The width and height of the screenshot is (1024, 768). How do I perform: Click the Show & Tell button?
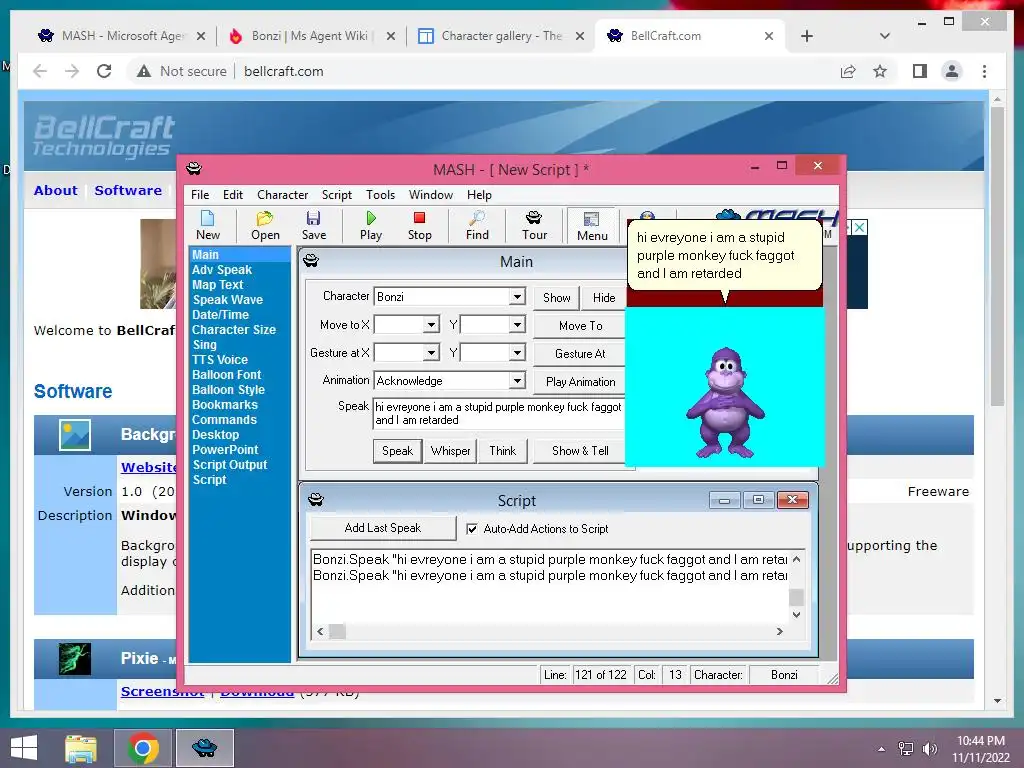tap(580, 451)
